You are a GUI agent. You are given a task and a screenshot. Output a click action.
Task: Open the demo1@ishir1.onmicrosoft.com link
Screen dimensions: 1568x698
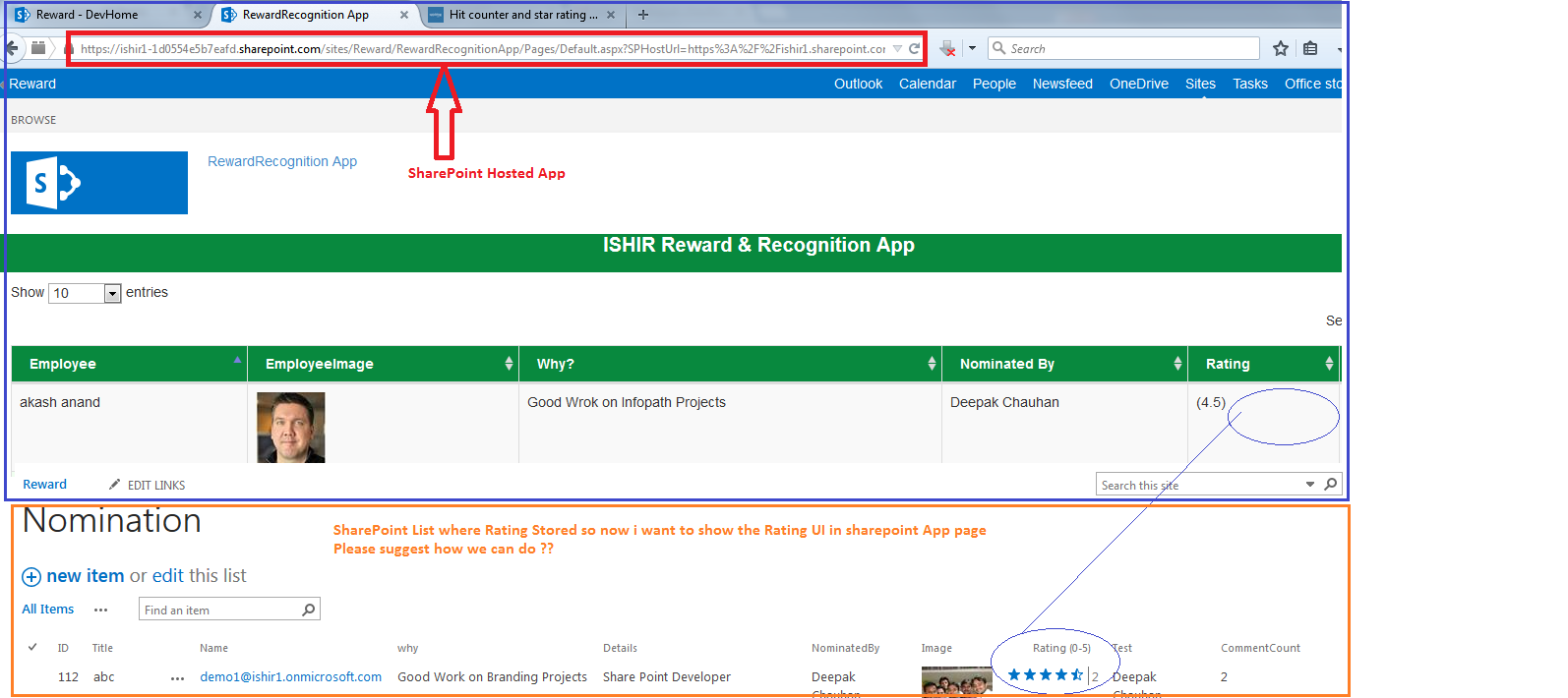click(290, 676)
